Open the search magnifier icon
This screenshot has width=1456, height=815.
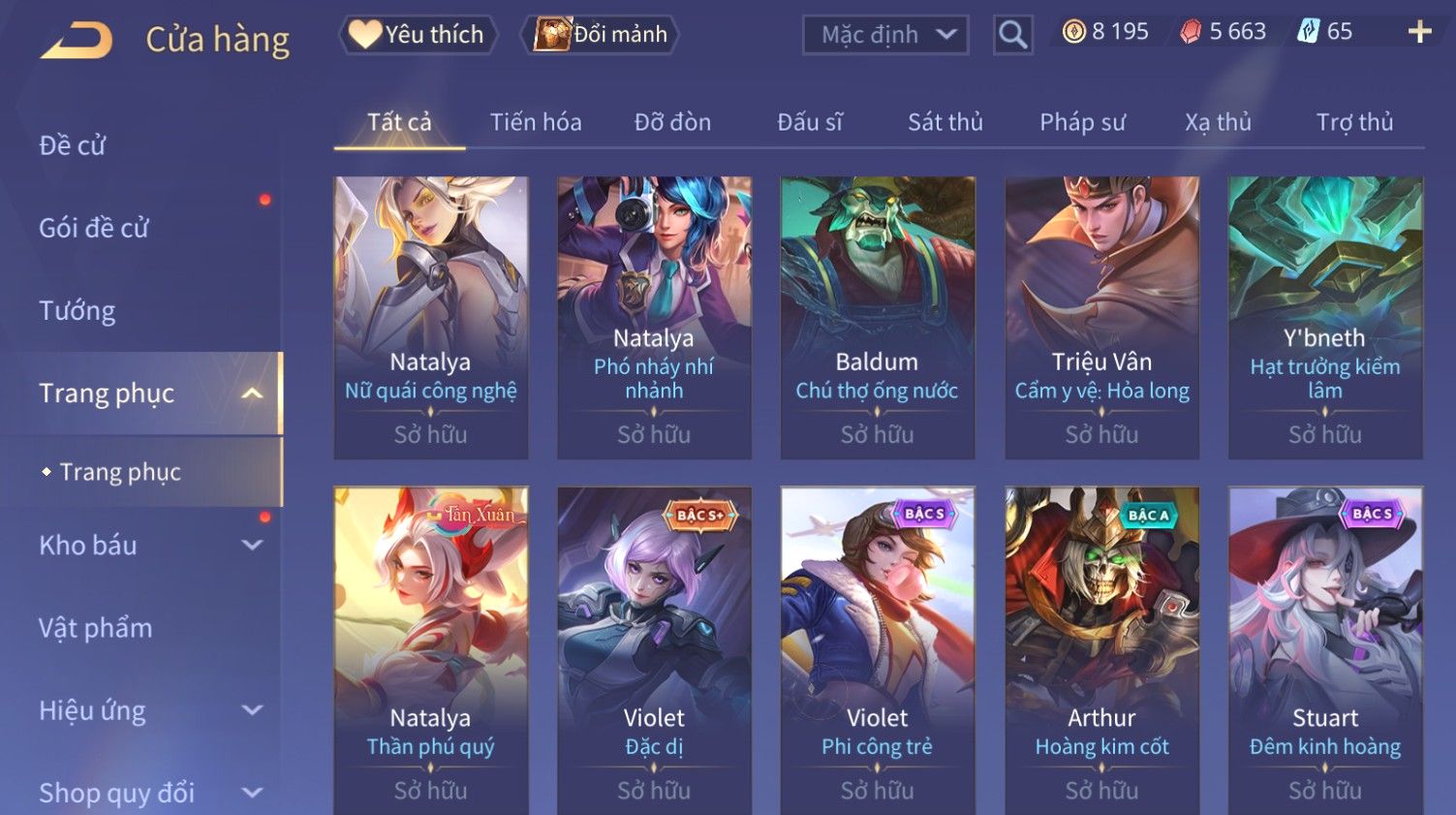pos(1012,35)
